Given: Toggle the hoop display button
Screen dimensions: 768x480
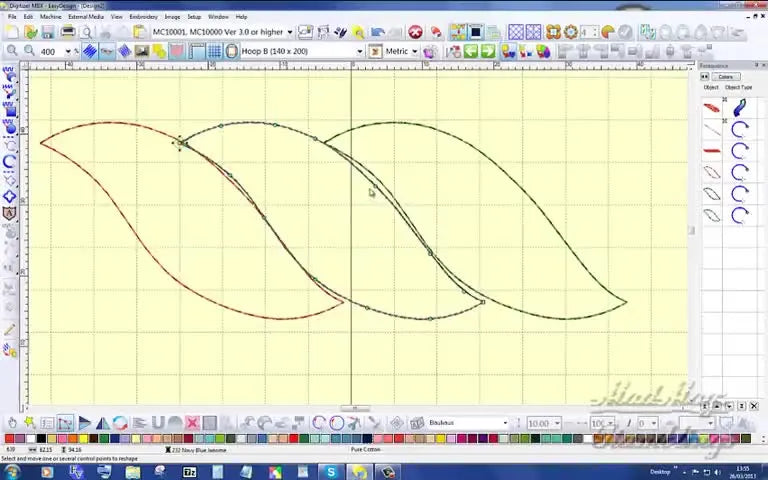Looking at the screenshot, I should [230, 51].
